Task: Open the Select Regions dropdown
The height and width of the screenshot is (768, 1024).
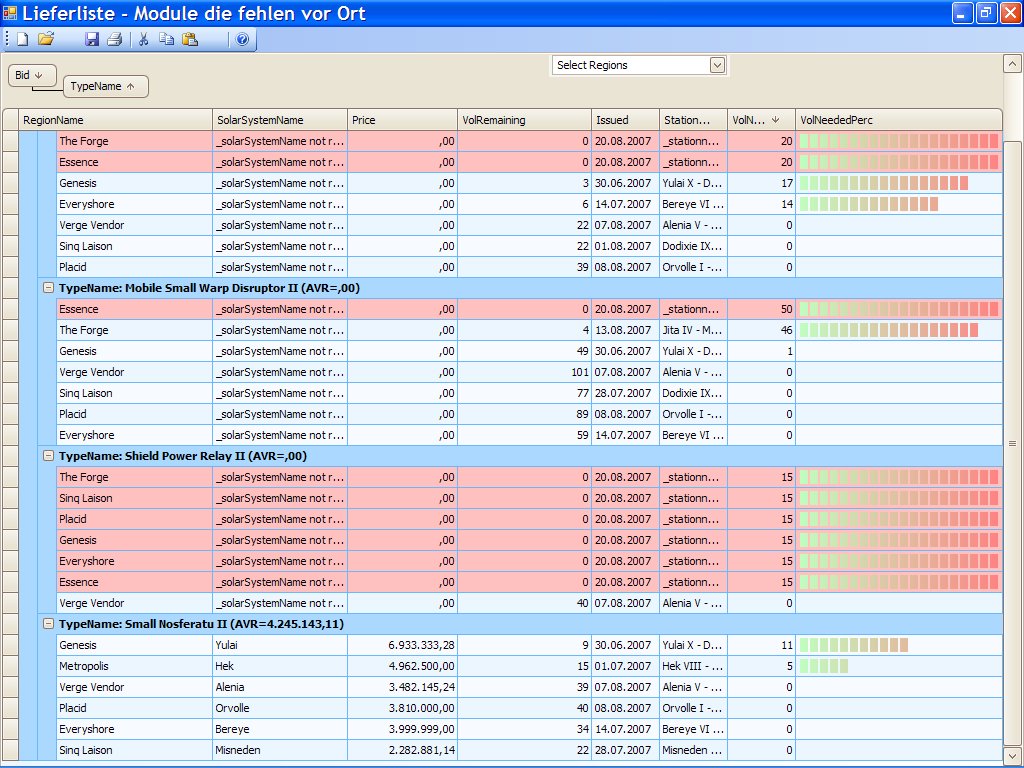Action: coord(716,65)
